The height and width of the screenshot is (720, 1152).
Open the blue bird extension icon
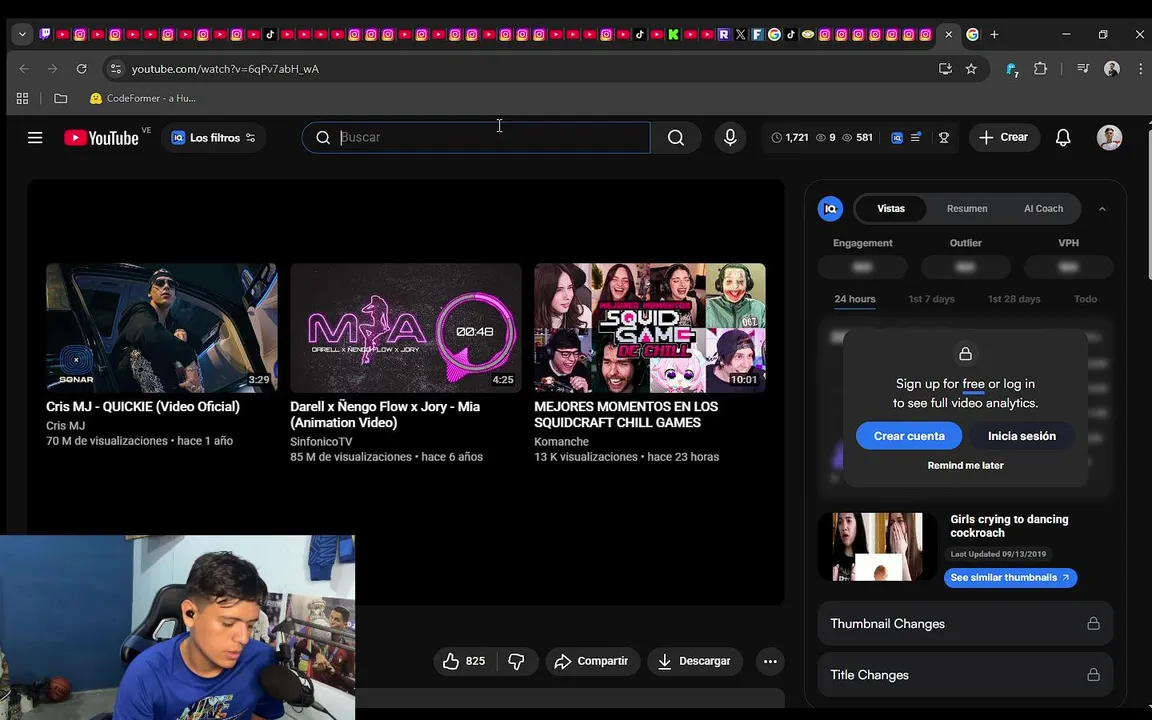click(1012, 69)
